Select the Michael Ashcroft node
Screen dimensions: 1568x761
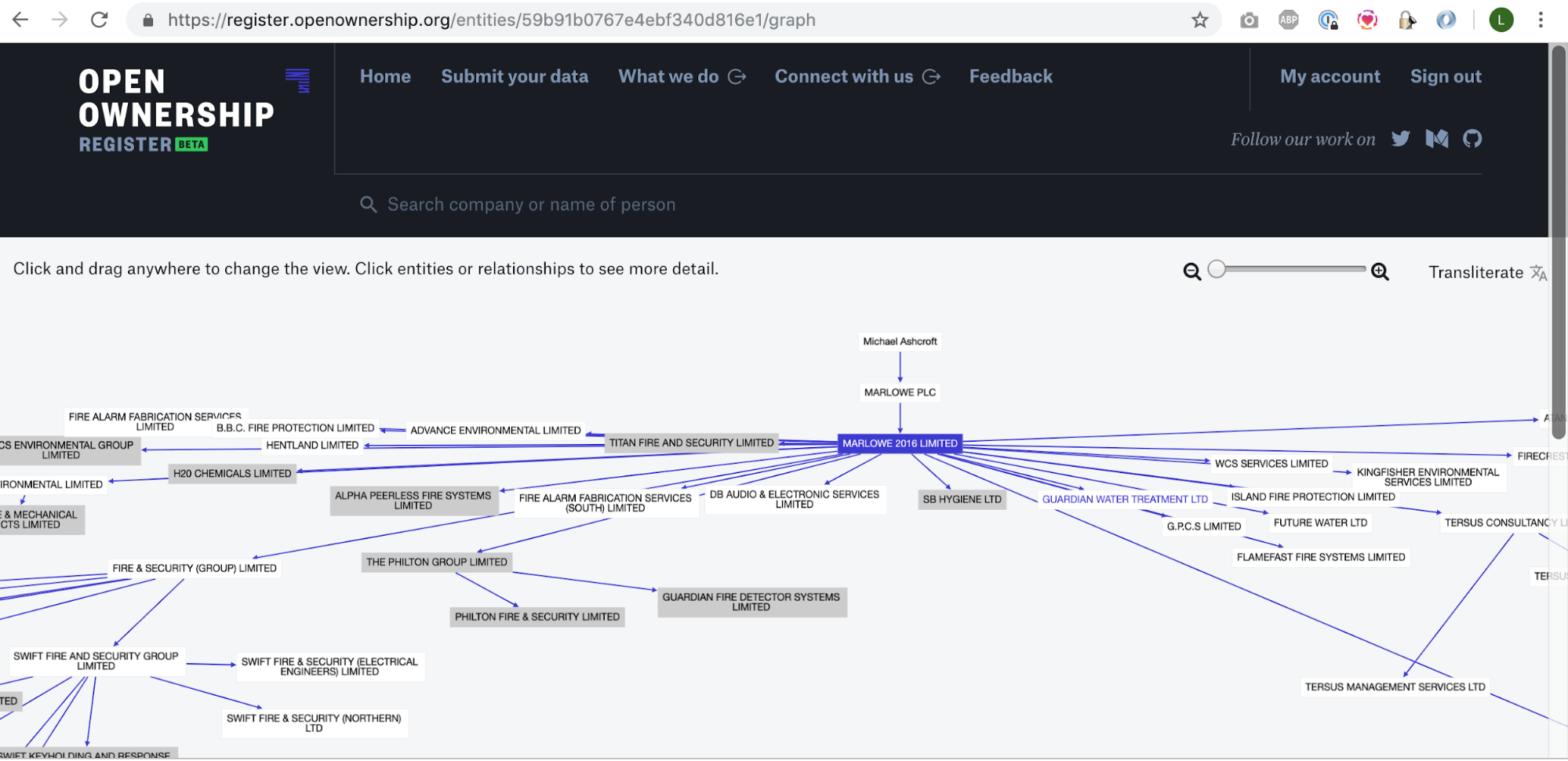[x=900, y=341]
